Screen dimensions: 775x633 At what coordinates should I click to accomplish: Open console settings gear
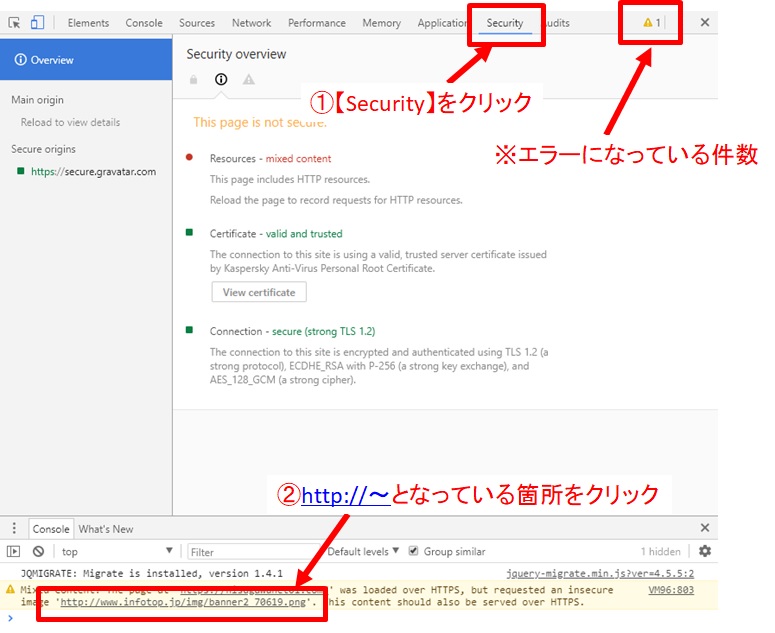click(705, 550)
